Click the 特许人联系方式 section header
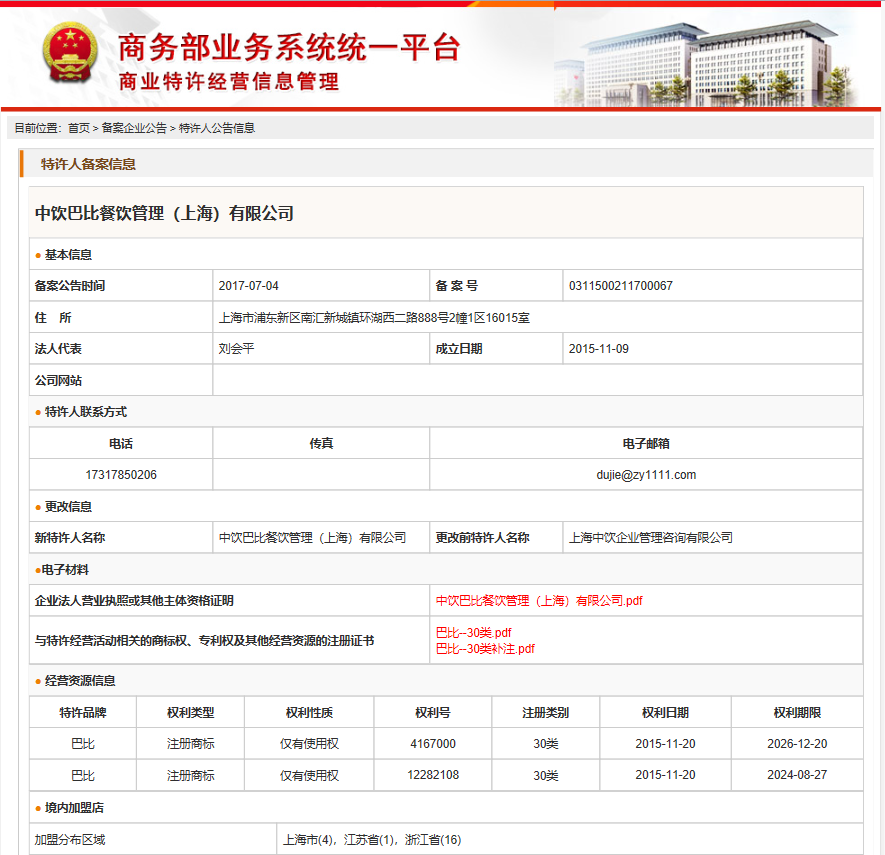 pos(86,411)
